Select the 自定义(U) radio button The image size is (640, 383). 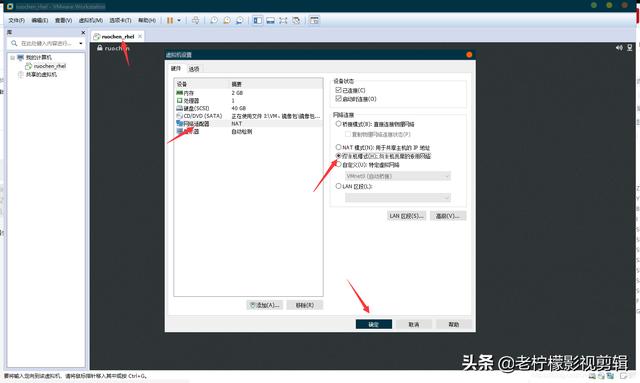(x=338, y=165)
